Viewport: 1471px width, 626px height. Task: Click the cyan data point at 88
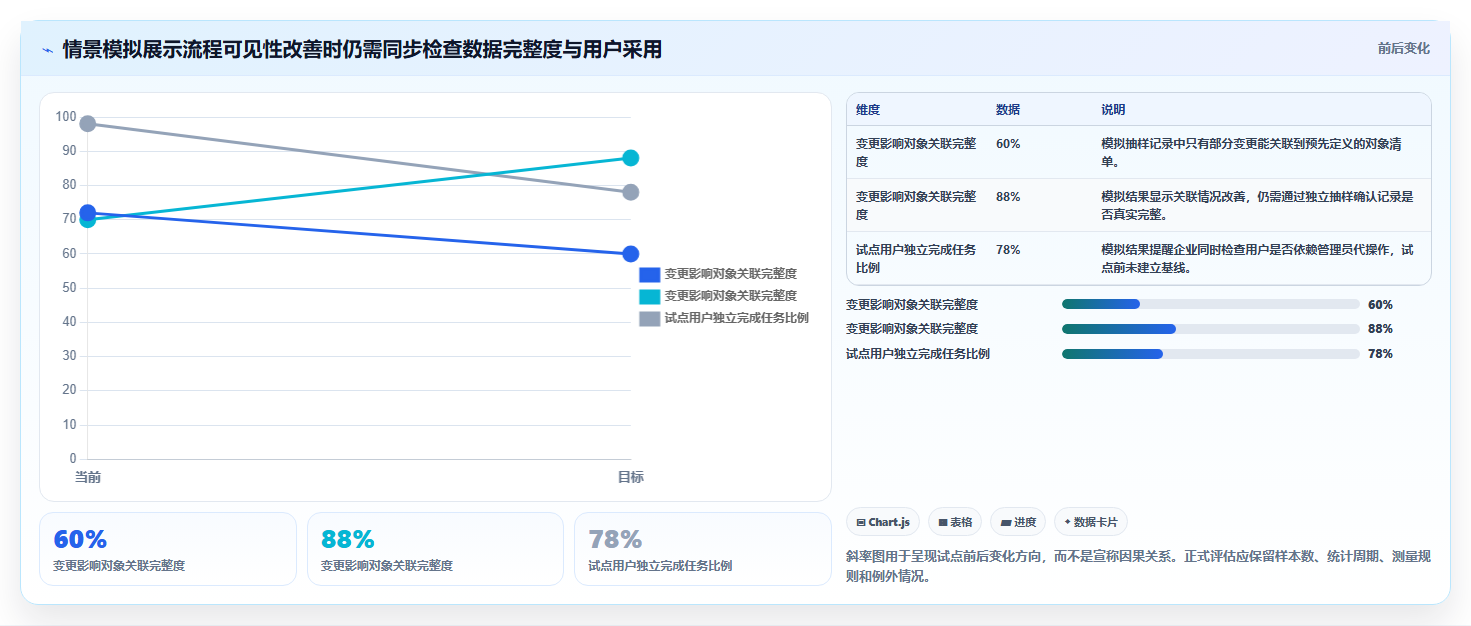click(631, 158)
